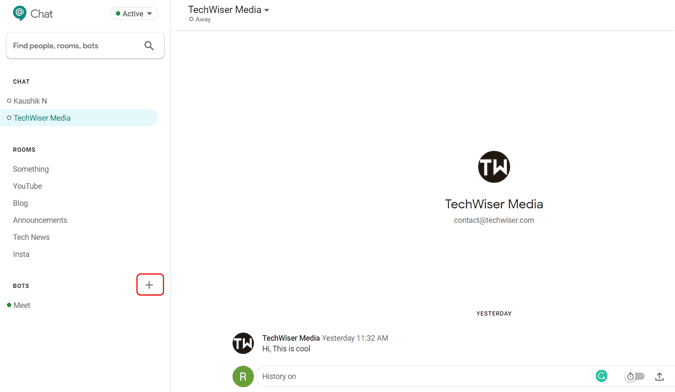Click the Grammarly icon in message box
Viewport: 675px width, 392px height.
tap(601, 376)
